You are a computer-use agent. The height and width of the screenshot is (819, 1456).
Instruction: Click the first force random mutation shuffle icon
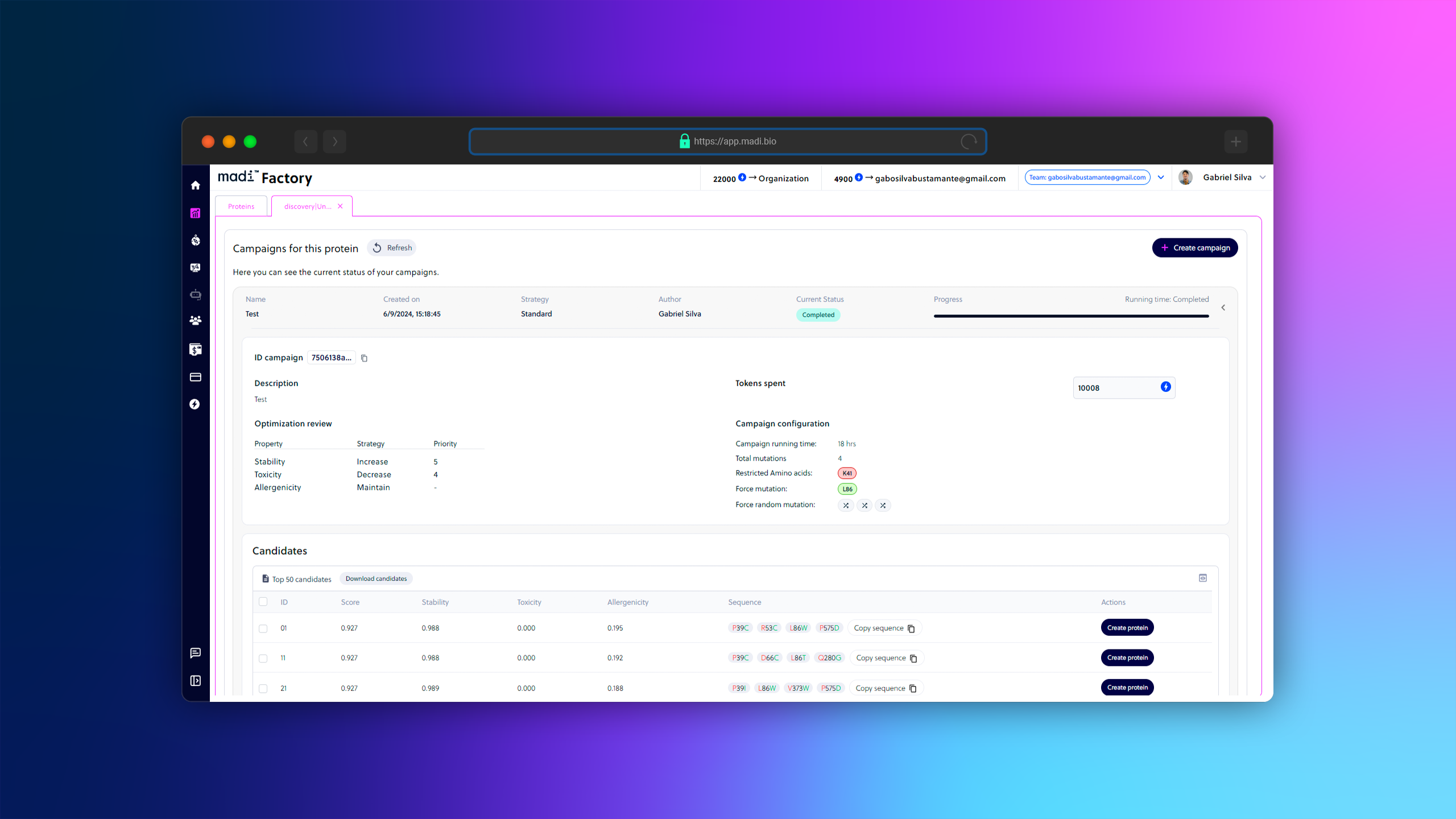coord(846,505)
